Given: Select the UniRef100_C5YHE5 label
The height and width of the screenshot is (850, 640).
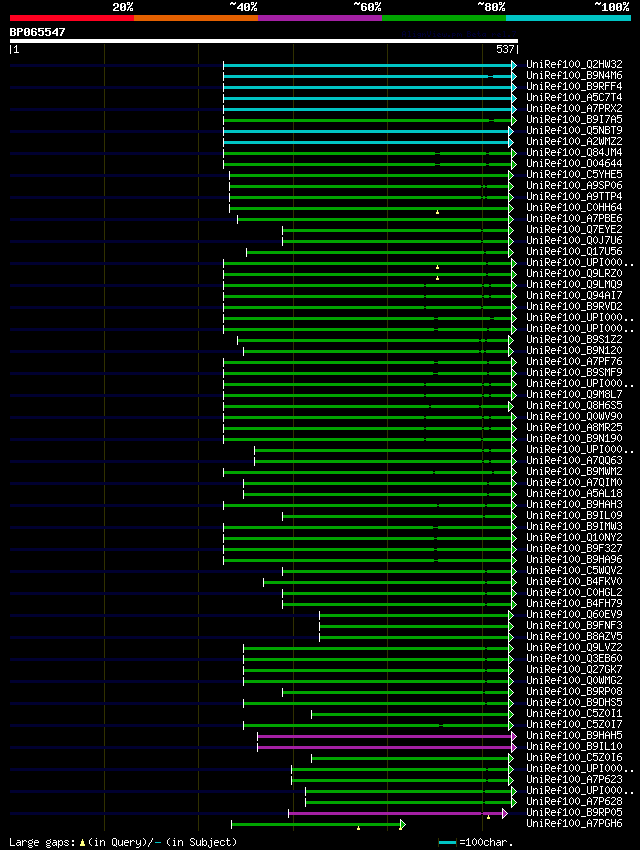Looking at the screenshot, I should coord(574,174).
